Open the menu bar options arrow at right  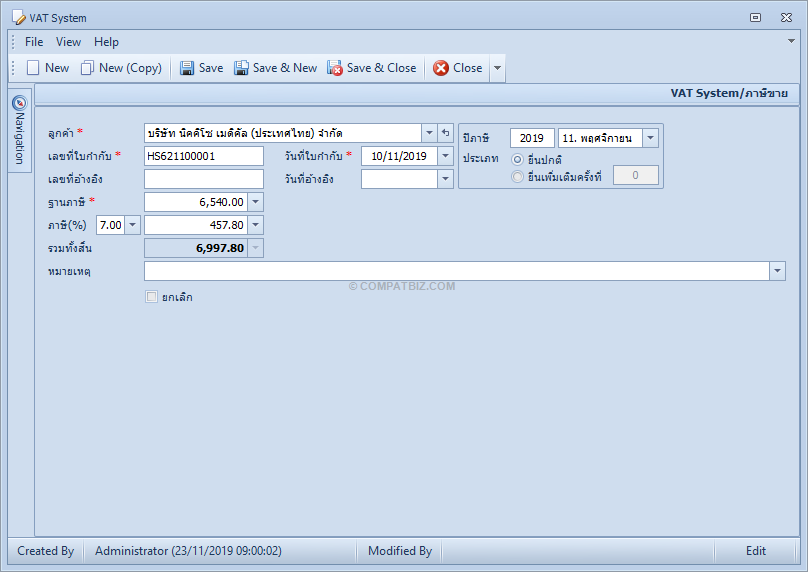pyautogui.click(x=791, y=41)
